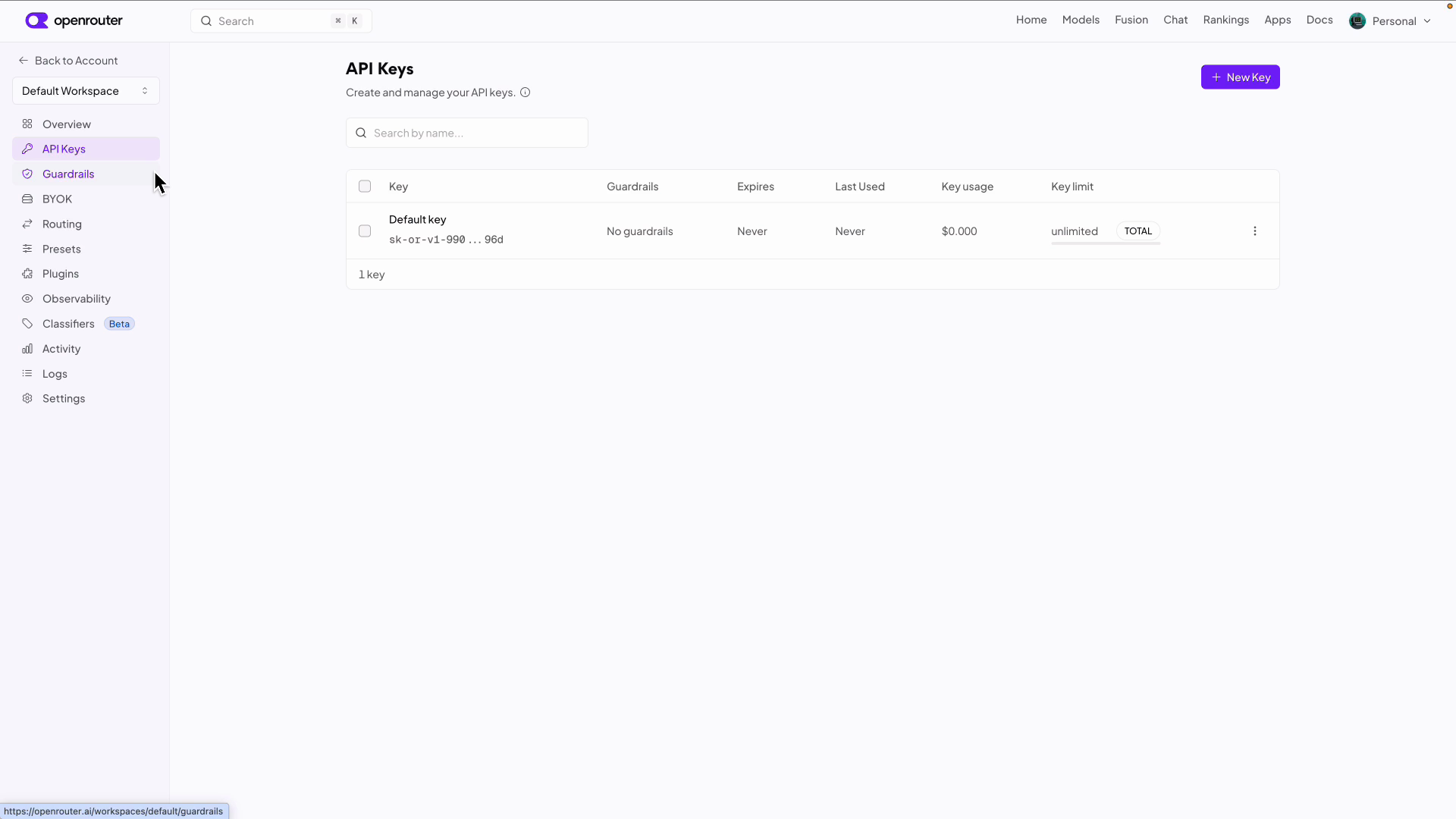Click the Default key name
This screenshot has width=1456, height=819.
(x=417, y=220)
